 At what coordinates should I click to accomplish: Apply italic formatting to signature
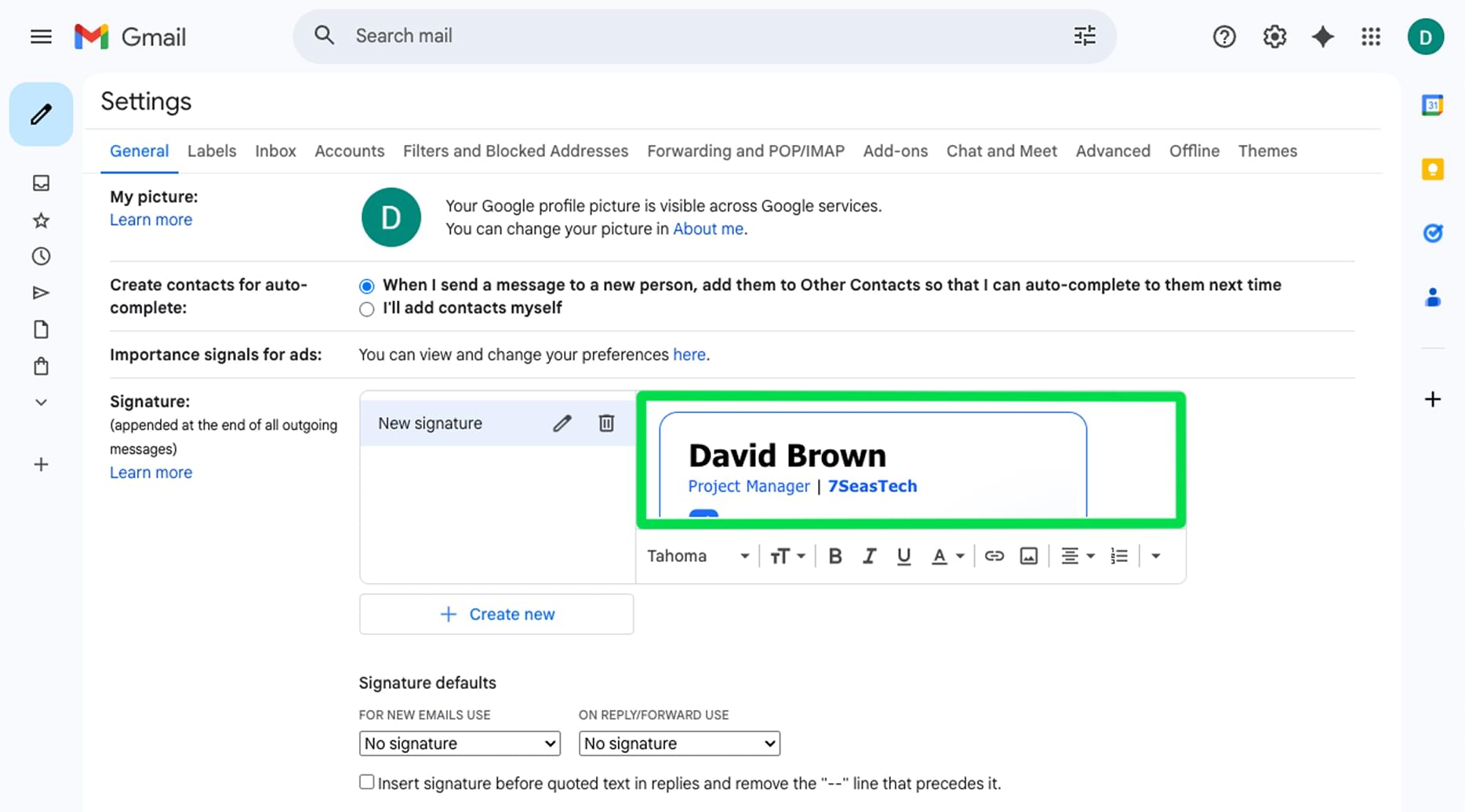click(x=869, y=556)
